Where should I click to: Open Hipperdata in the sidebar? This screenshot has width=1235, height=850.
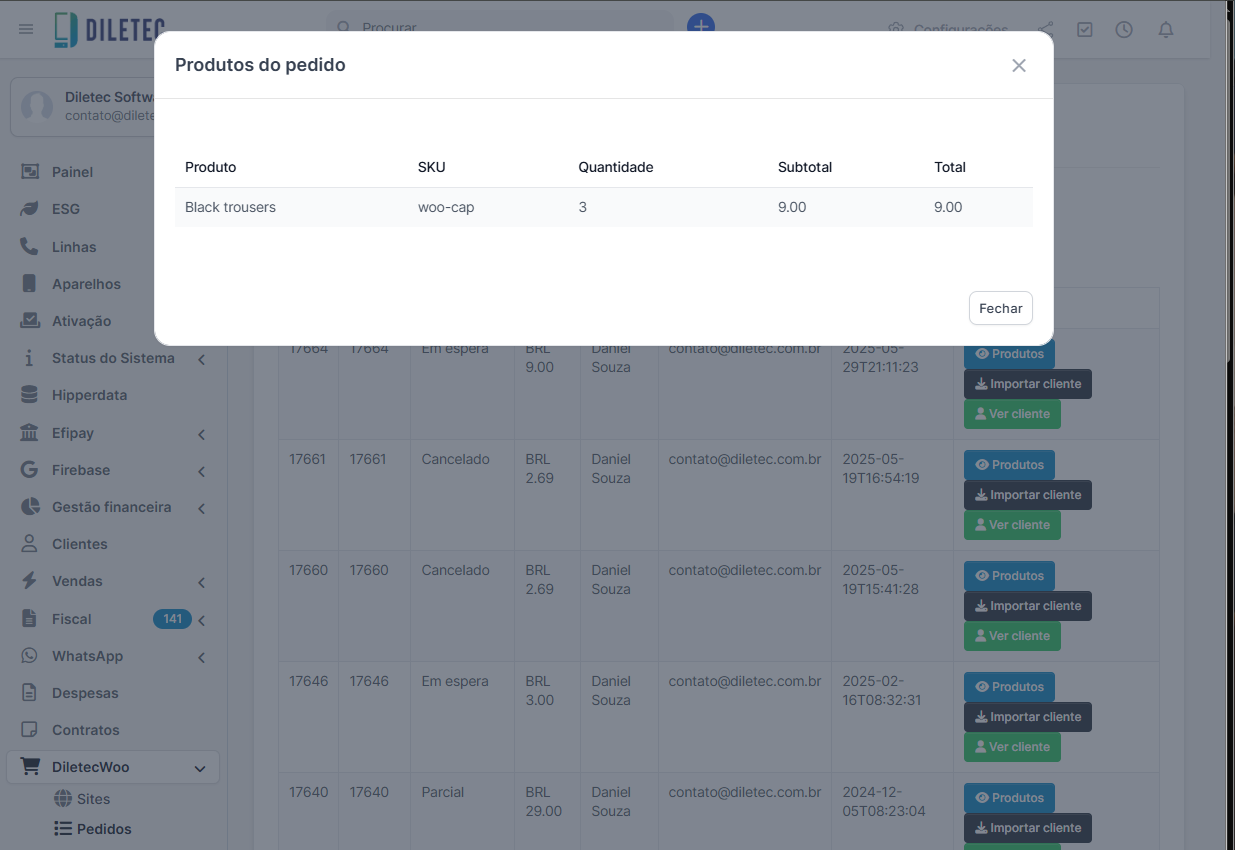click(x=89, y=395)
